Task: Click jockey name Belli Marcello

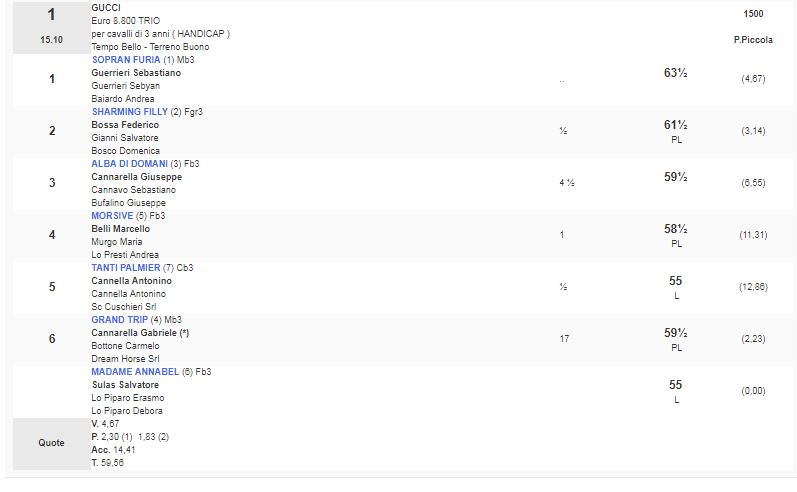Action: click(120, 229)
